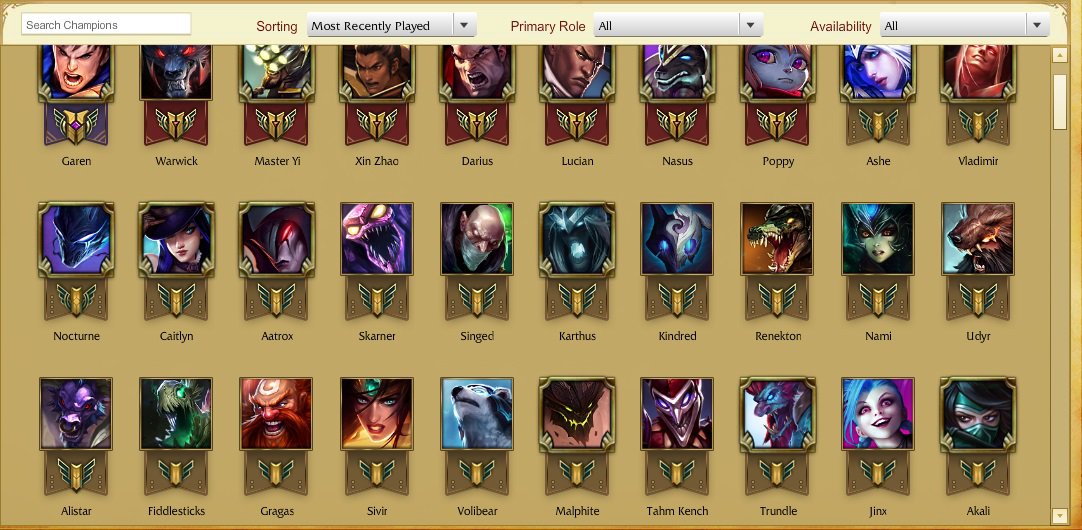Open the Jinx champion icon
The height and width of the screenshot is (530, 1082).
878,413
